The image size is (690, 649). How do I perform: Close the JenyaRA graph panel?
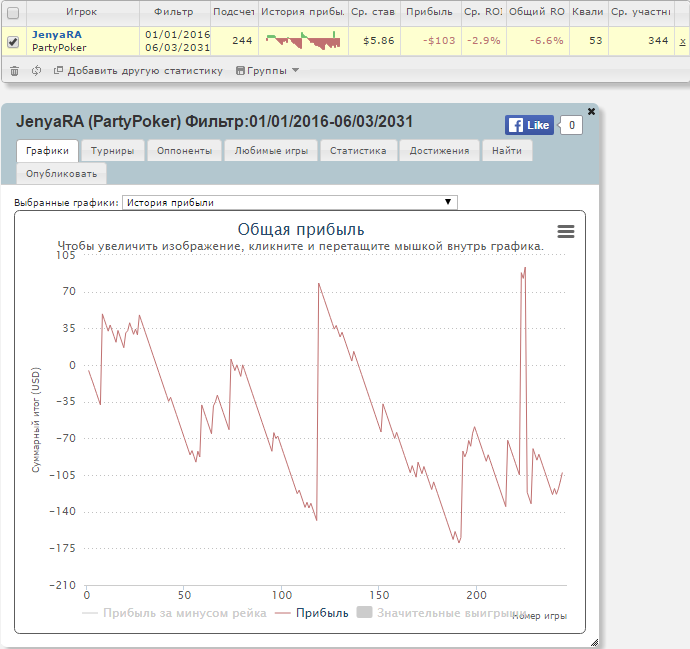(591, 112)
